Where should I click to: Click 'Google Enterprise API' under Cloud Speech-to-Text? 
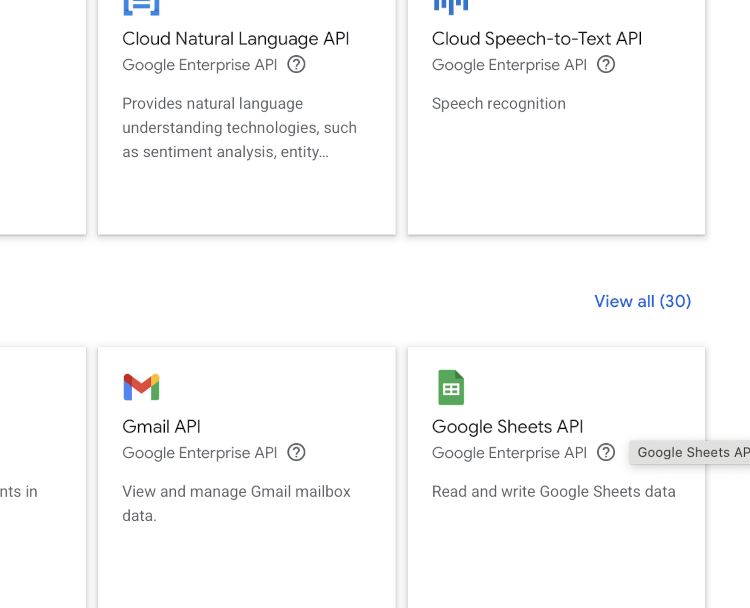click(x=509, y=65)
